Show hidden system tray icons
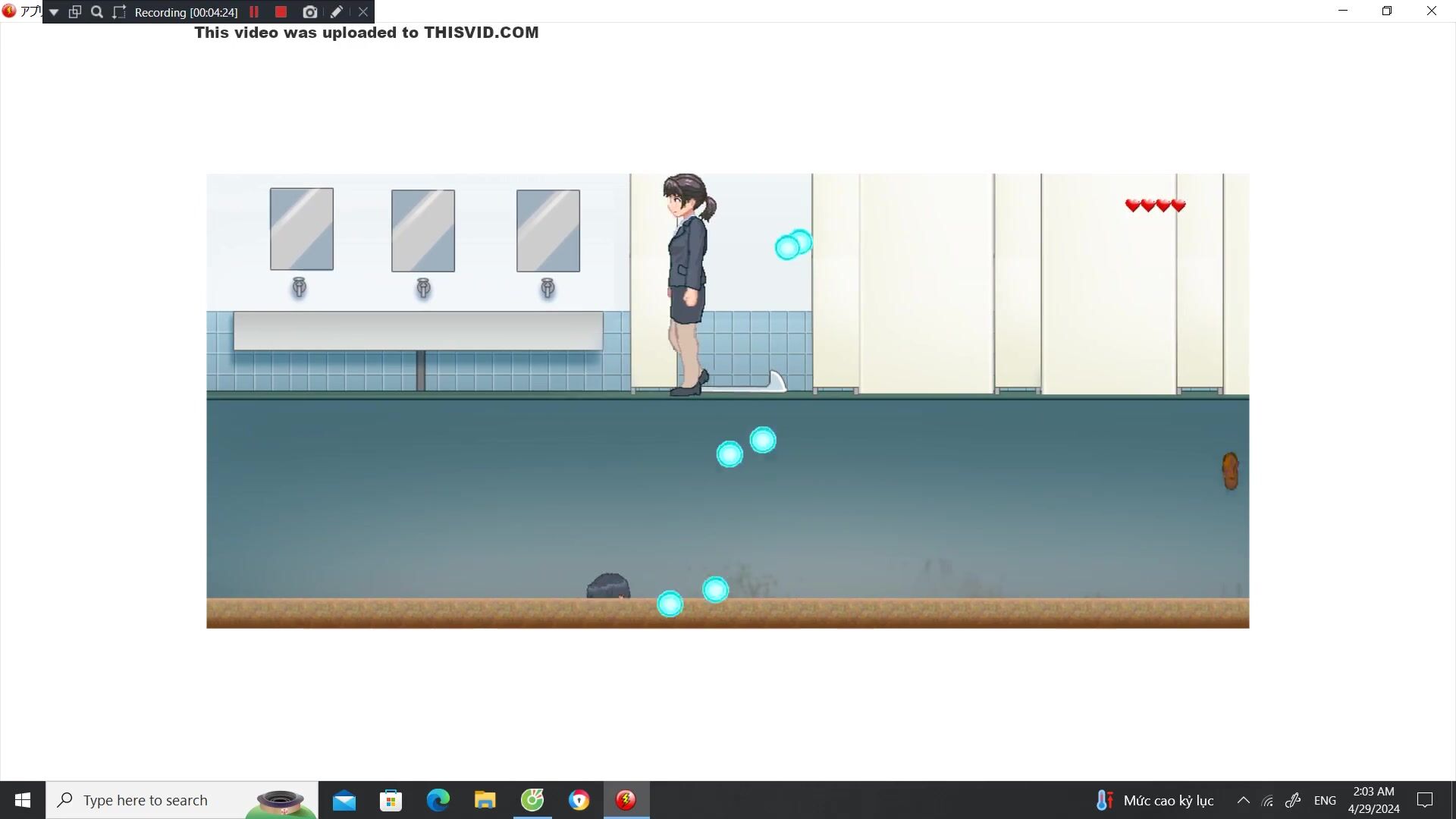Screen dimensions: 1456x819 [1243, 800]
